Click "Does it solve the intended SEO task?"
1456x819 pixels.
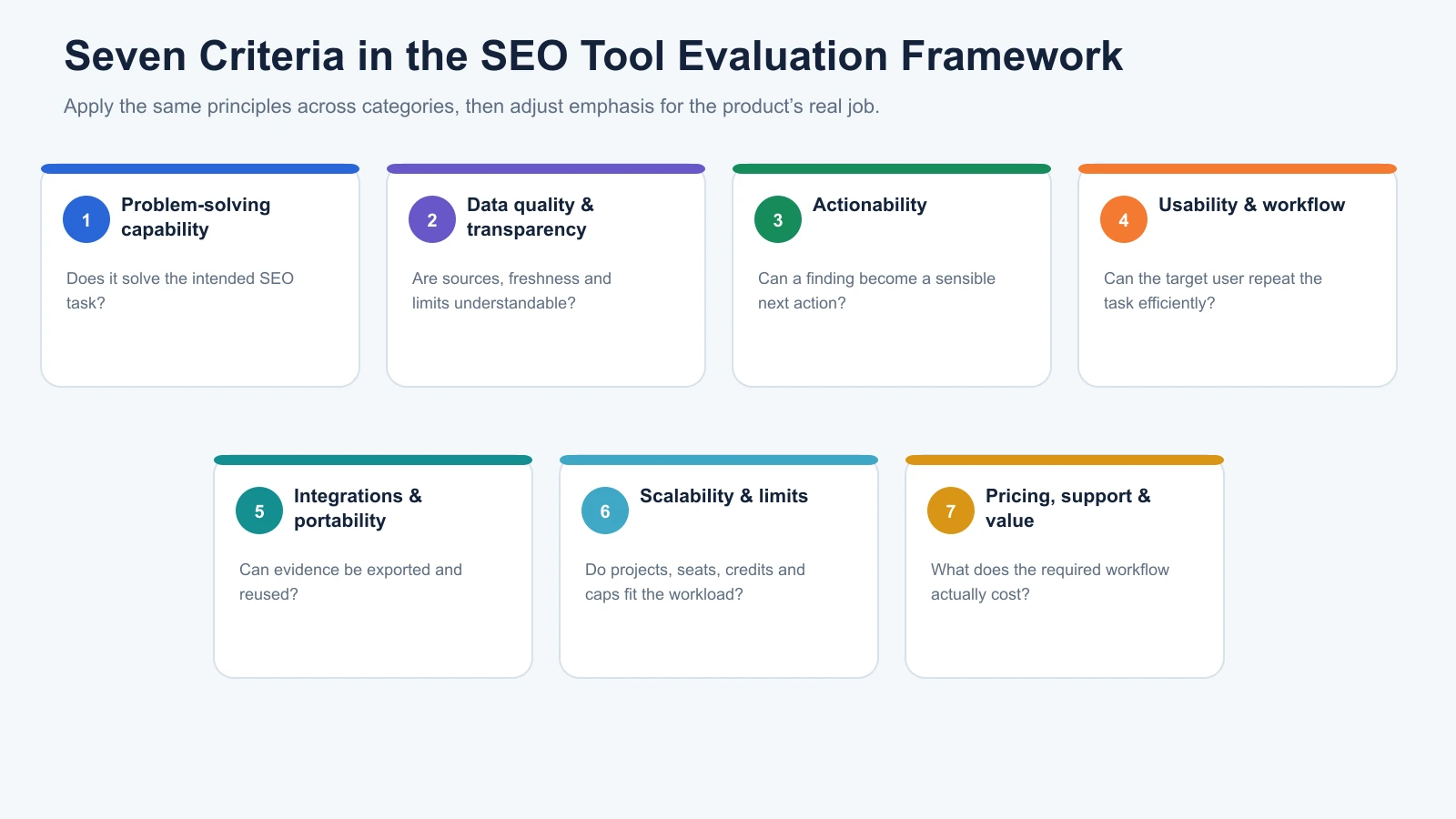(x=180, y=290)
